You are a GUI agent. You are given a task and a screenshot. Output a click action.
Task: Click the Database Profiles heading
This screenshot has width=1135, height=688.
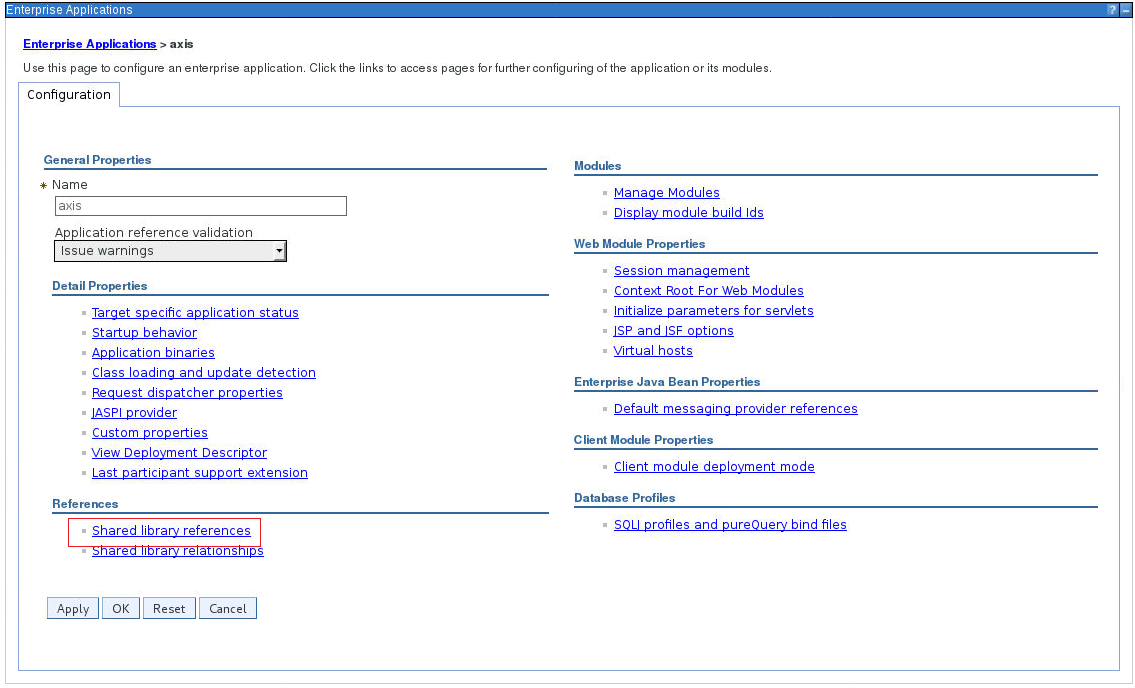click(625, 498)
